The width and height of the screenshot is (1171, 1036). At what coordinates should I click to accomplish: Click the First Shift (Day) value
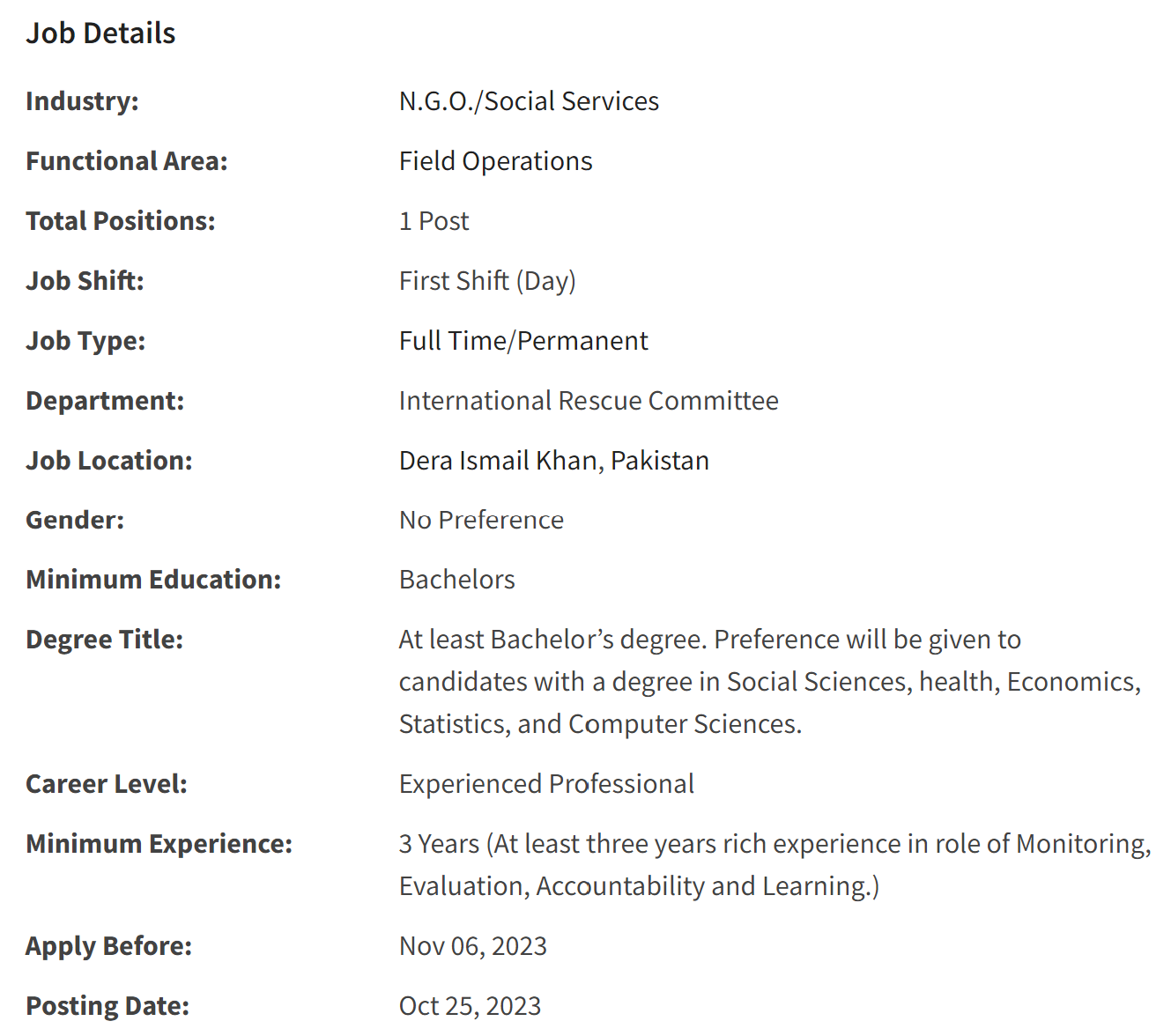point(487,281)
